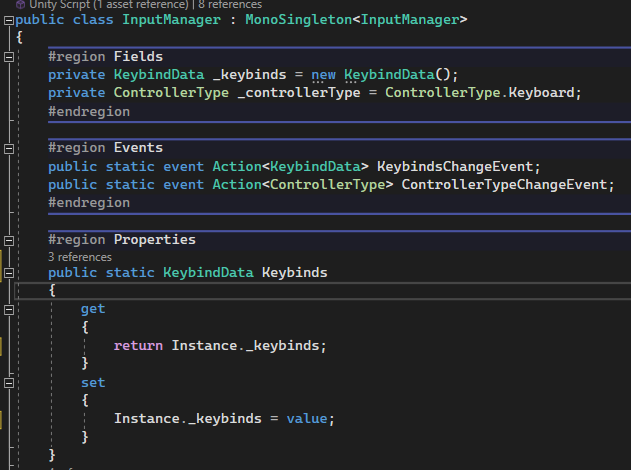Viewport: 631px width, 470px height.
Task: Click '#region Properties' text
Action: [x=122, y=239]
